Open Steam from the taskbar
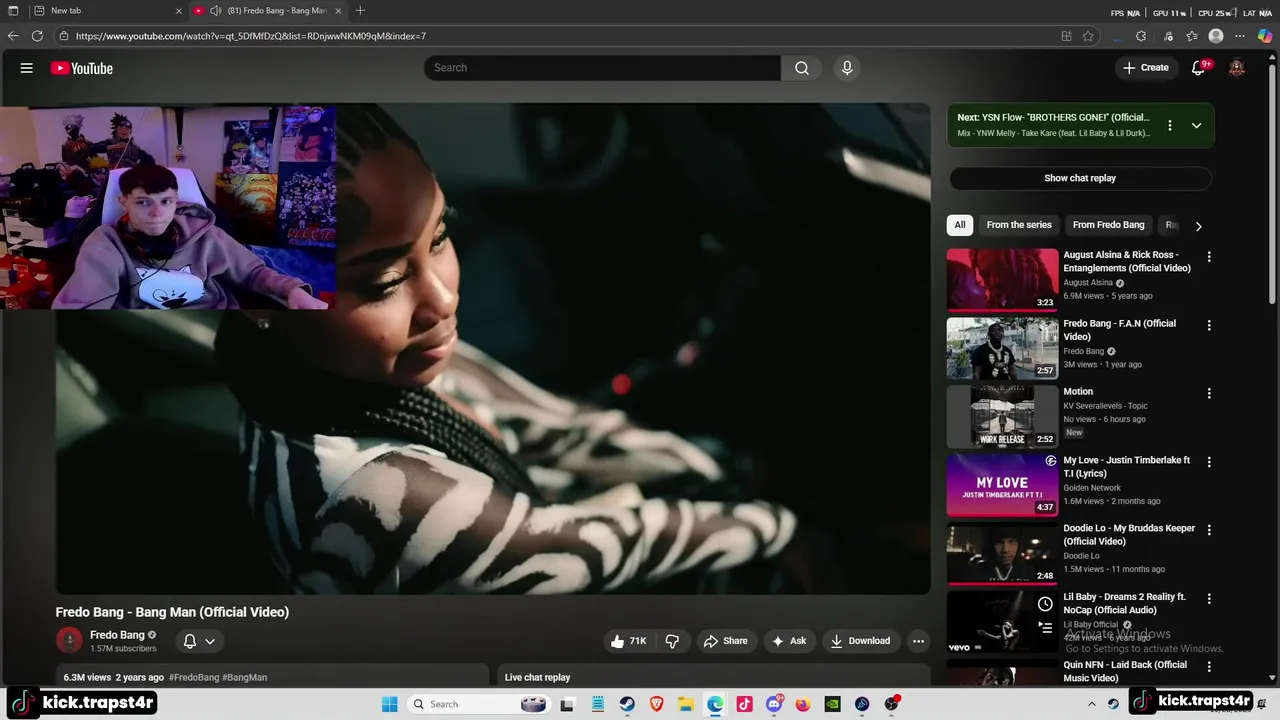This screenshot has height=720, width=1280. click(627, 704)
